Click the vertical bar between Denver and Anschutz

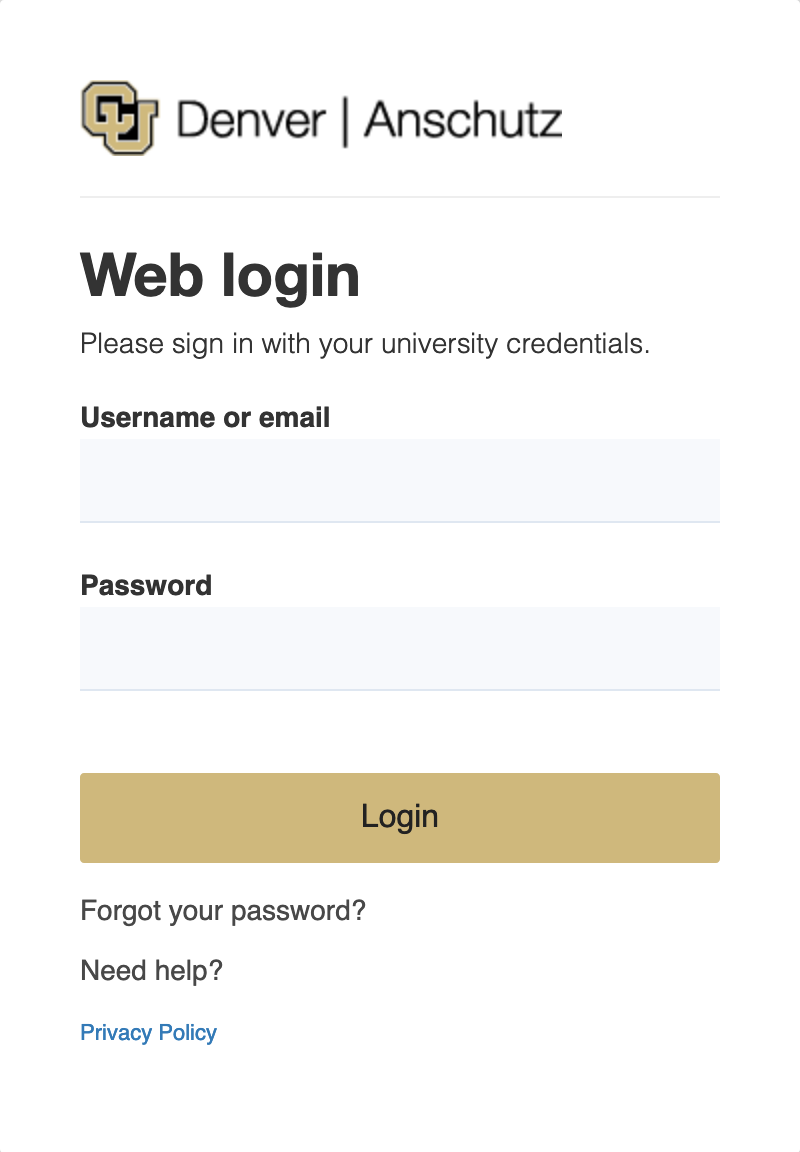click(345, 120)
